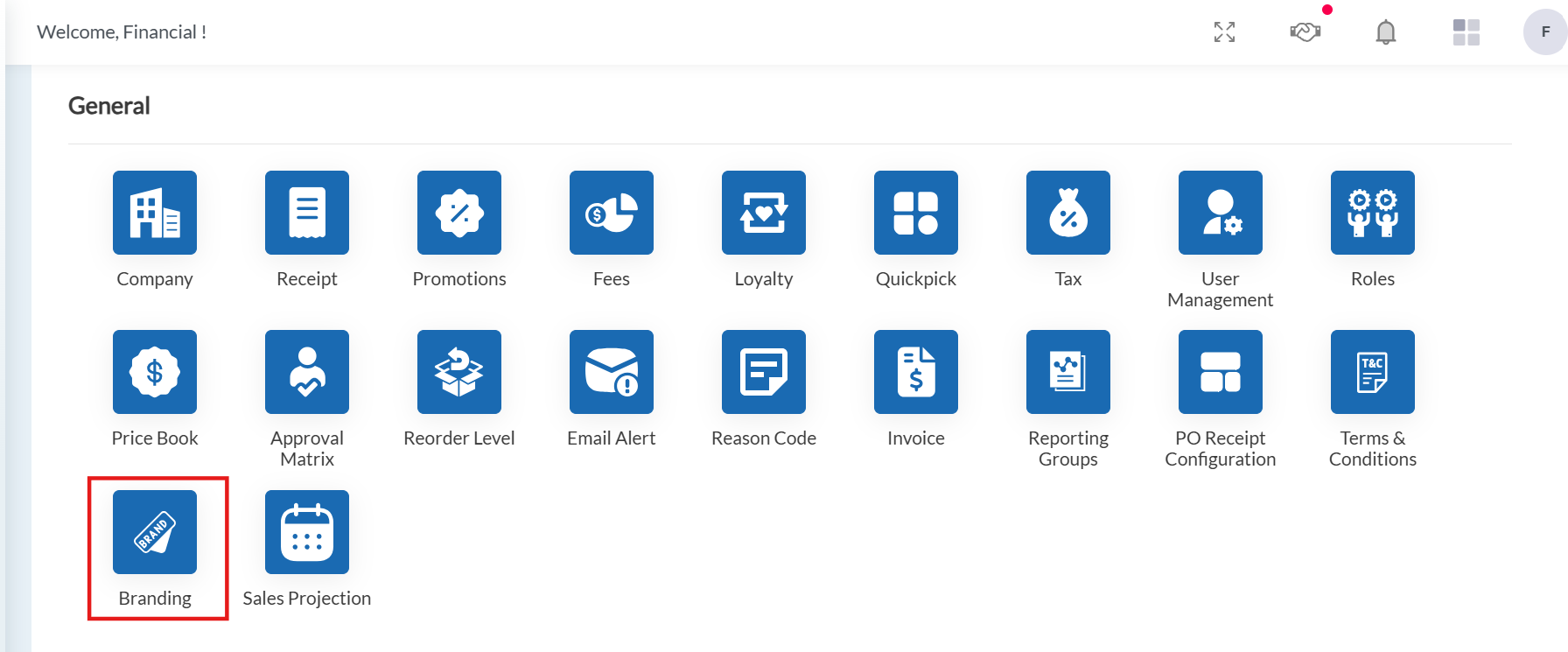Click the Promotions label text
This screenshot has height=652, width=1568.
click(x=459, y=279)
